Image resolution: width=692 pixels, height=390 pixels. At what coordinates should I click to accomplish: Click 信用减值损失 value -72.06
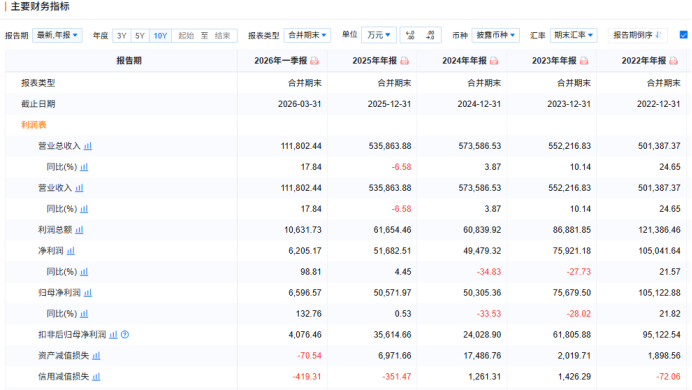(x=669, y=377)
